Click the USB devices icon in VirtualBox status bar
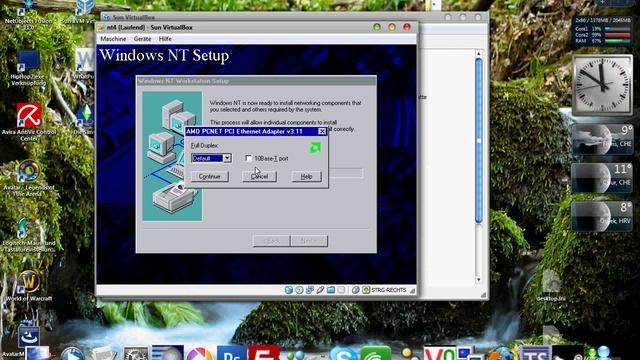 tap(320, 290)
